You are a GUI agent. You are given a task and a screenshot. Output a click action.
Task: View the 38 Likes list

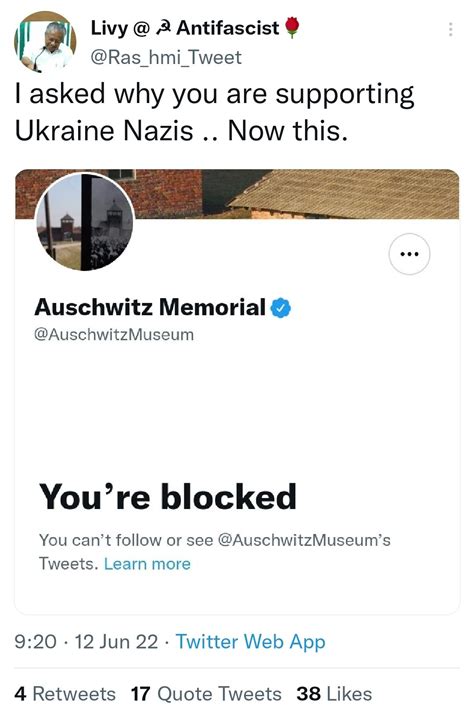(334, 694)
